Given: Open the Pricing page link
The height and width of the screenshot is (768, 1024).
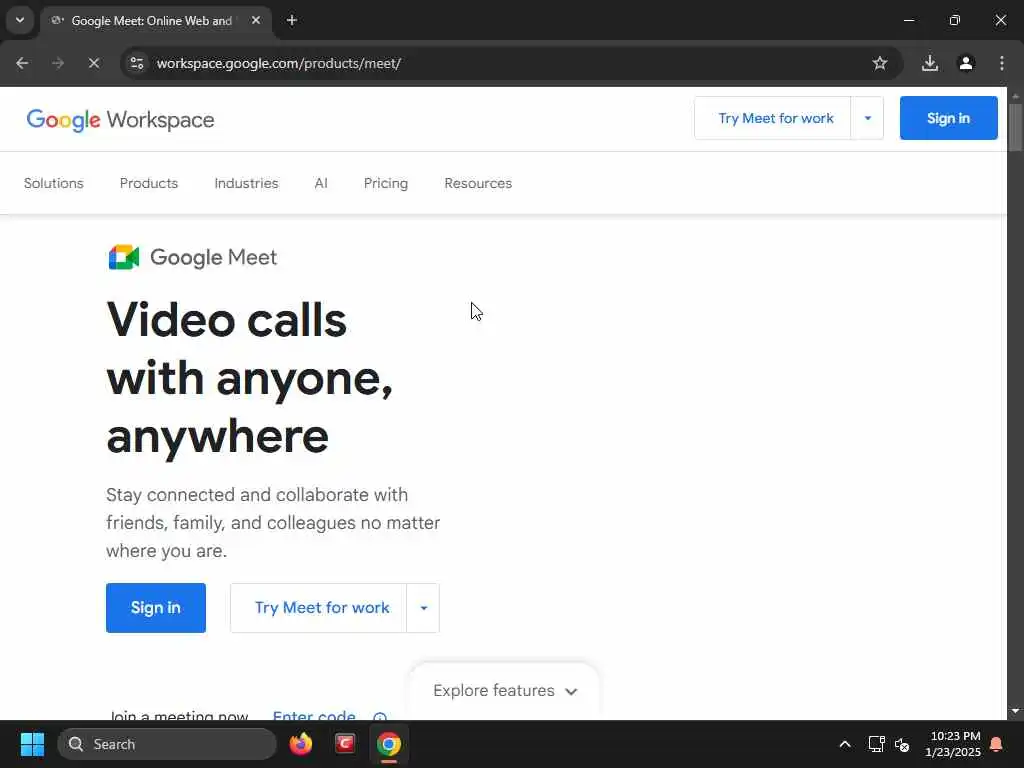Looking at the screenshot, I should (386, 184).
